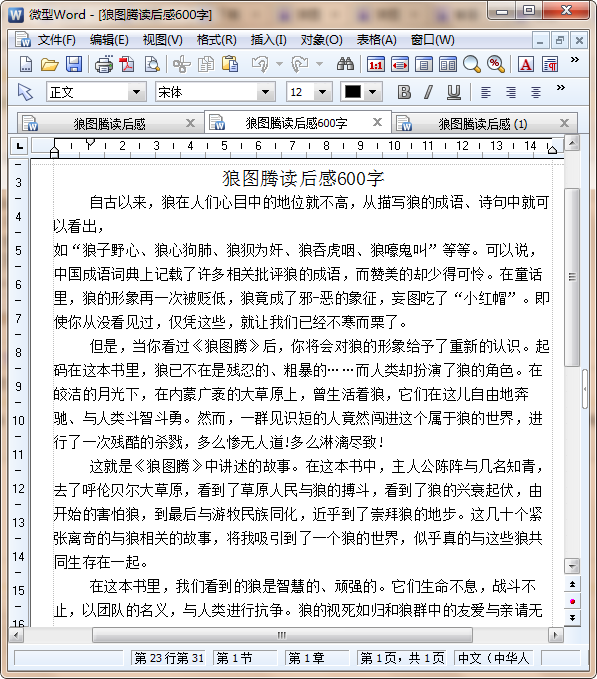Screen dimensions: 597x679
Task: Open the font size 12 dropdown
Action: (323, 92)
